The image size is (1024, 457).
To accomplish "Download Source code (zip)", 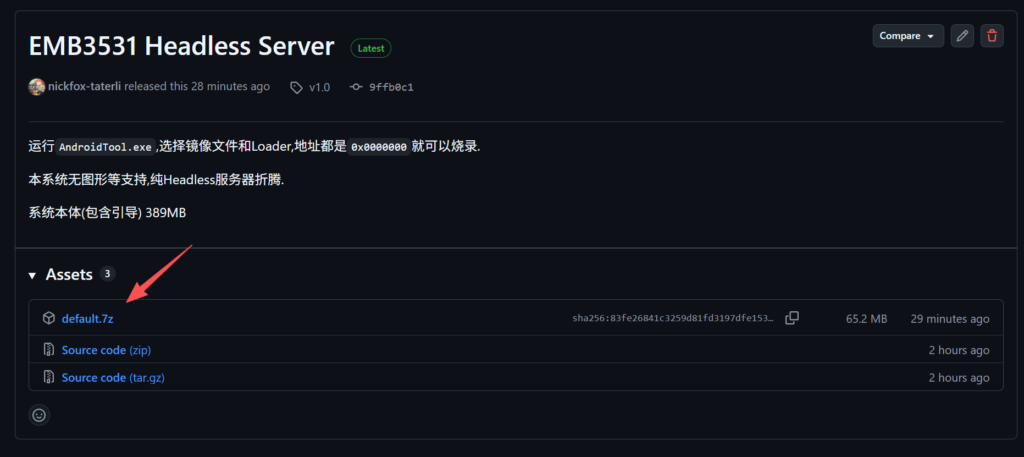I will click(106, 350).
